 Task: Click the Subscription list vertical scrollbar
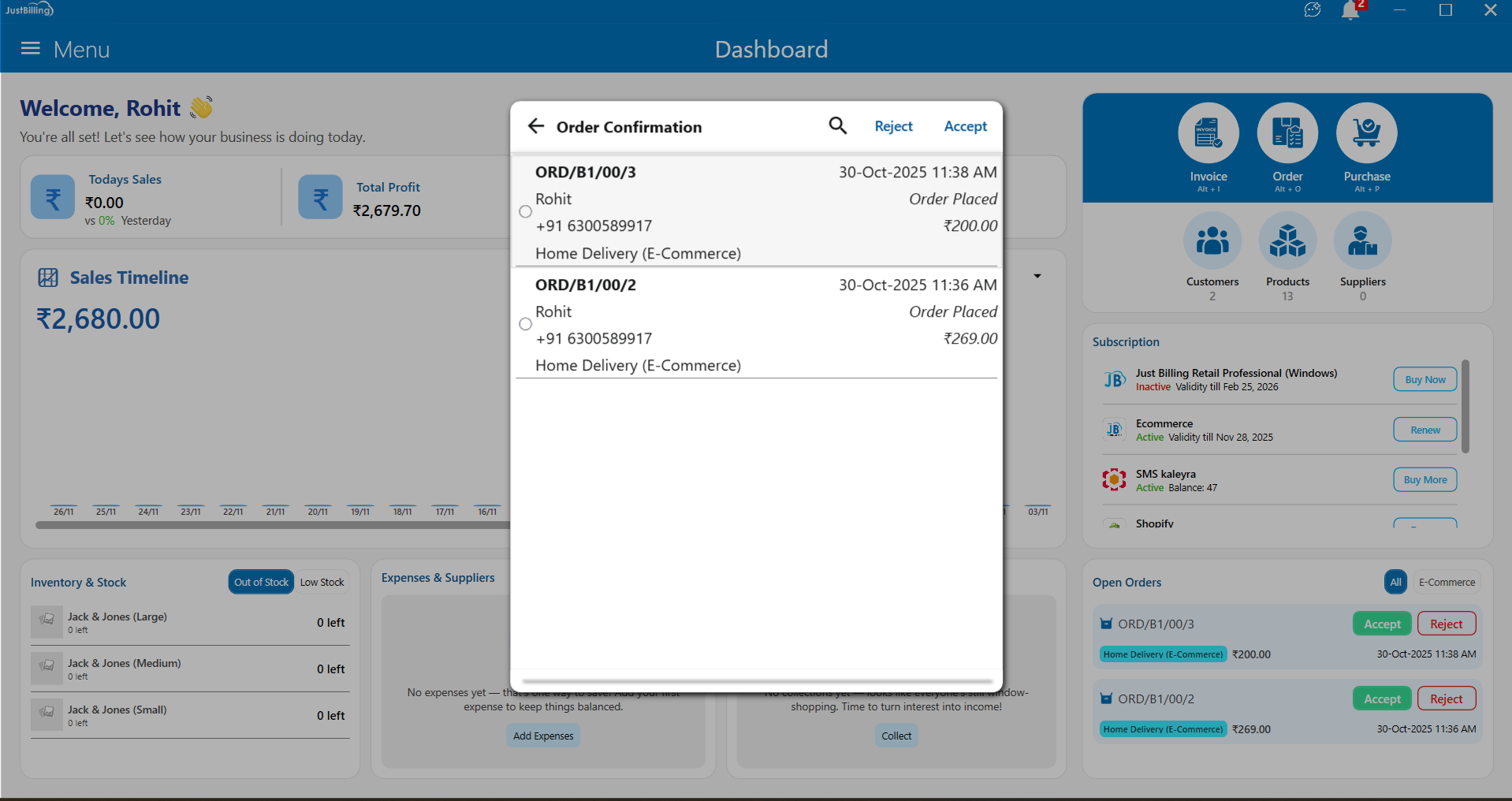pyautogui.click(x=1465, y=406)
